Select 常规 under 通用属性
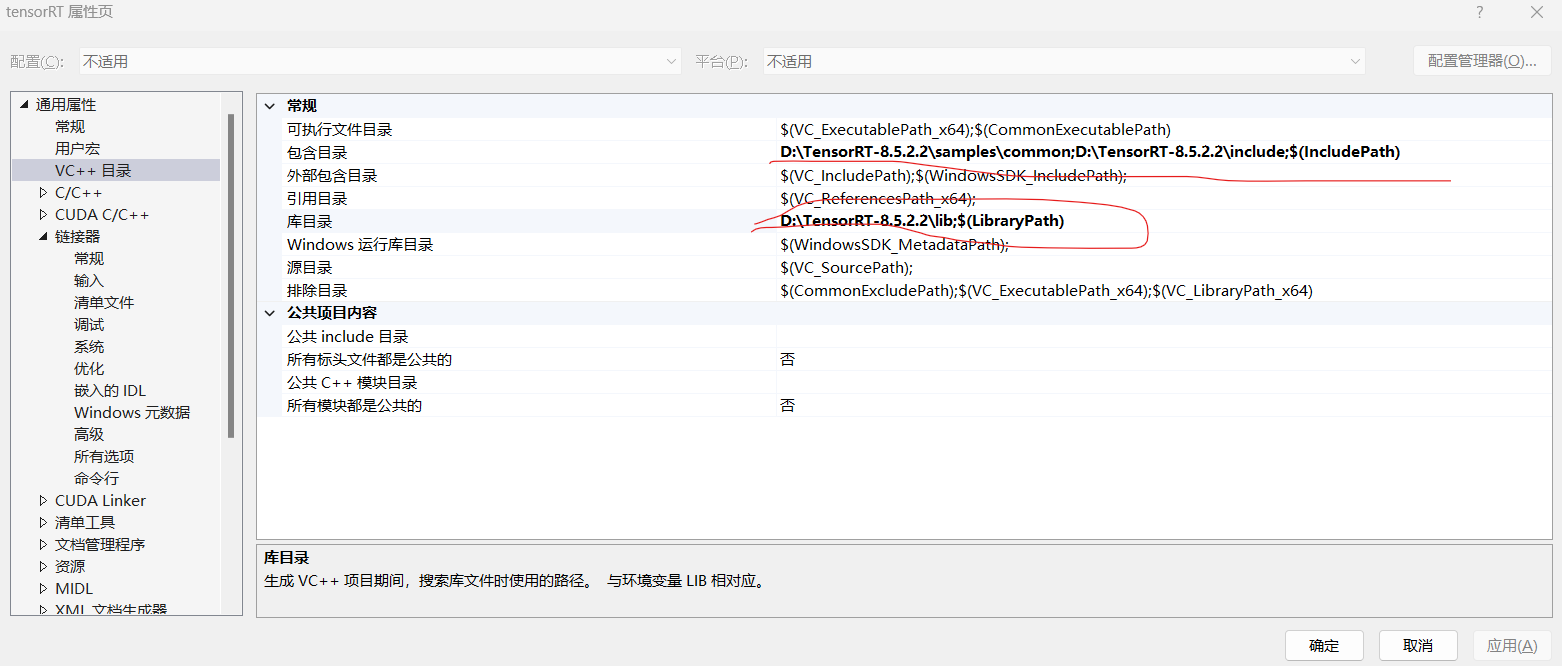 pyautogui.click(x=70, y=127)
